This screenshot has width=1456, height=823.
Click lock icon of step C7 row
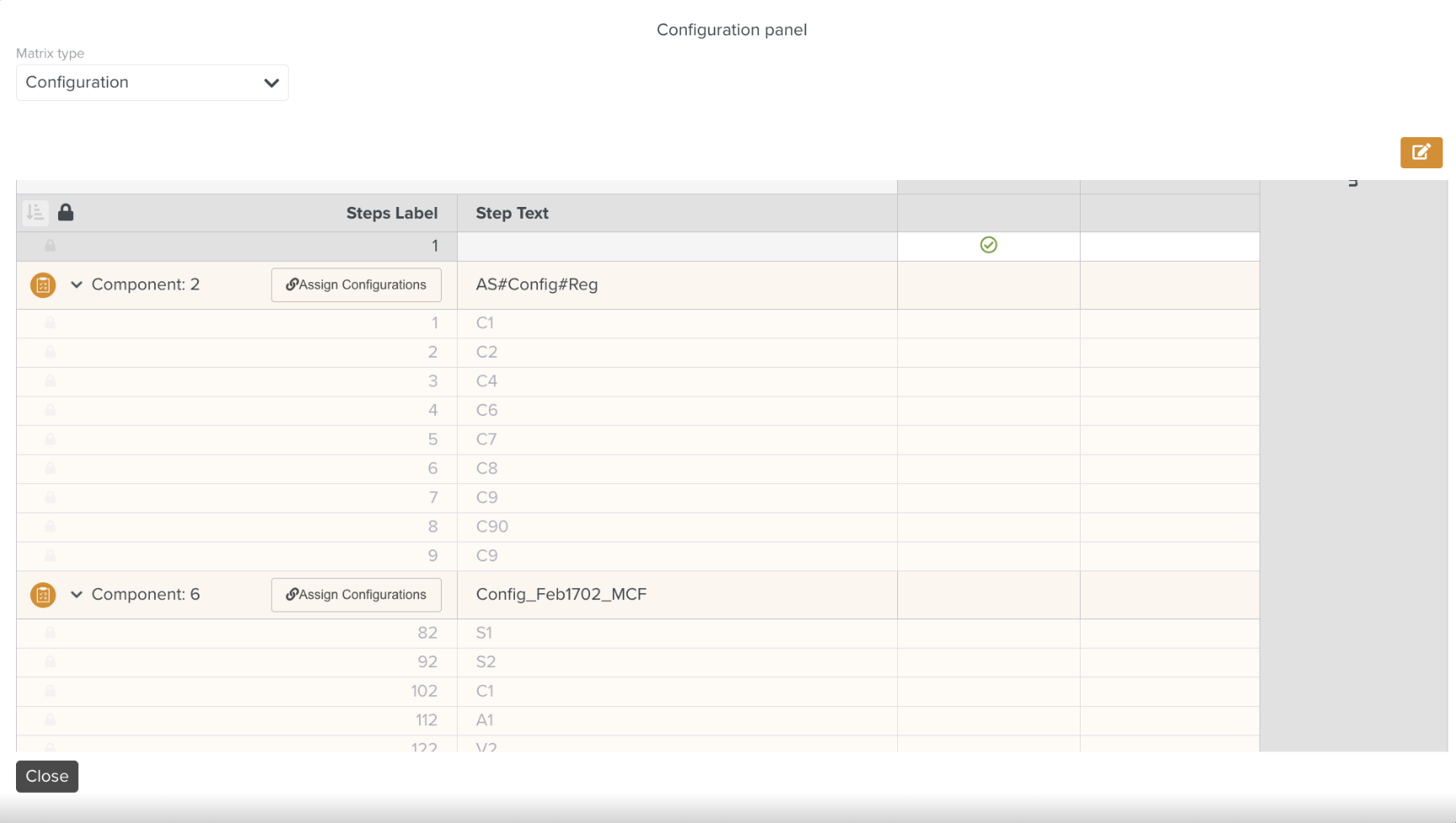pyautogui.click(x=50, y=439)
